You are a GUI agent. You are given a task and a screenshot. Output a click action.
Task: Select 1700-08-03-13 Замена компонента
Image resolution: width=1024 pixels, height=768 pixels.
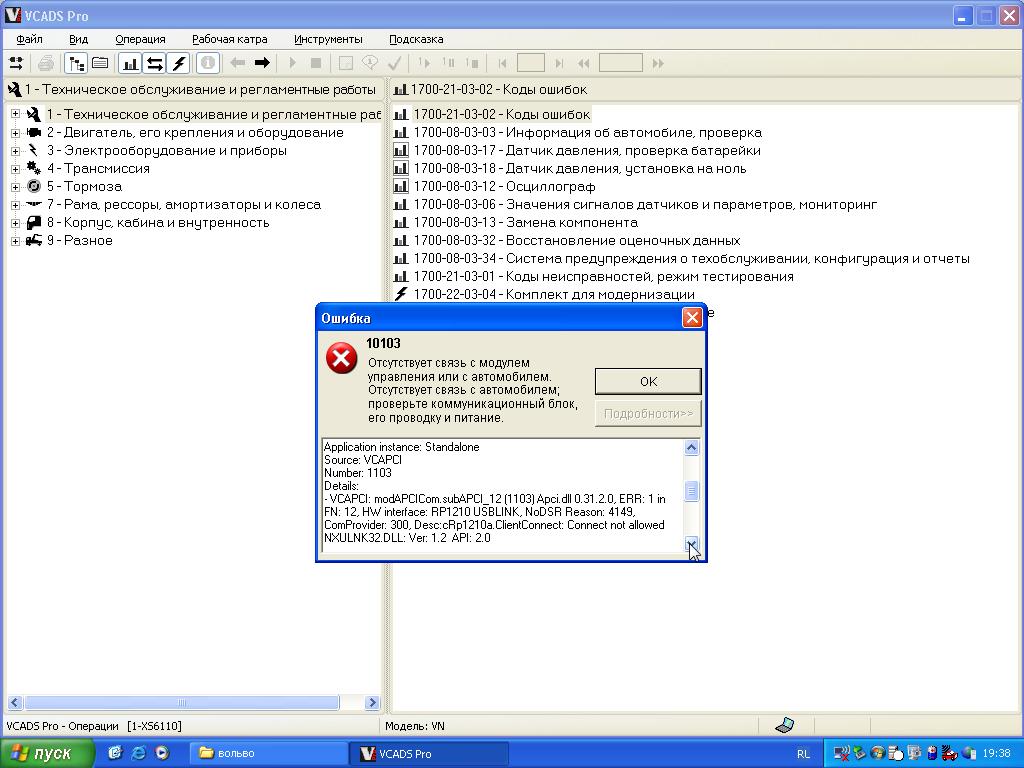[525, 223]
